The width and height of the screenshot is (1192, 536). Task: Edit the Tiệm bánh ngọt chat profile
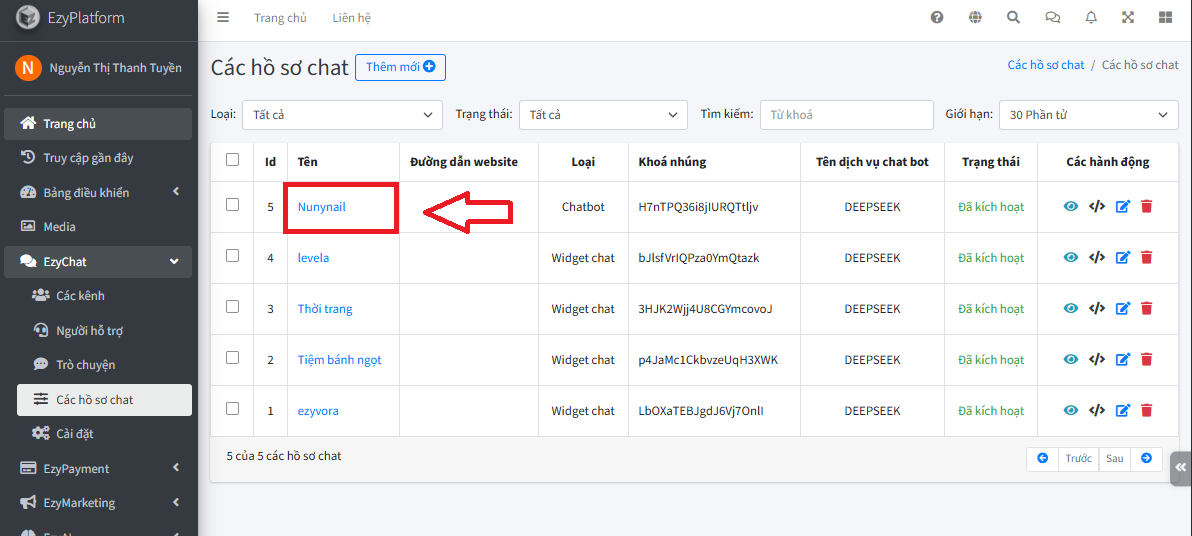click(1123, 360)
